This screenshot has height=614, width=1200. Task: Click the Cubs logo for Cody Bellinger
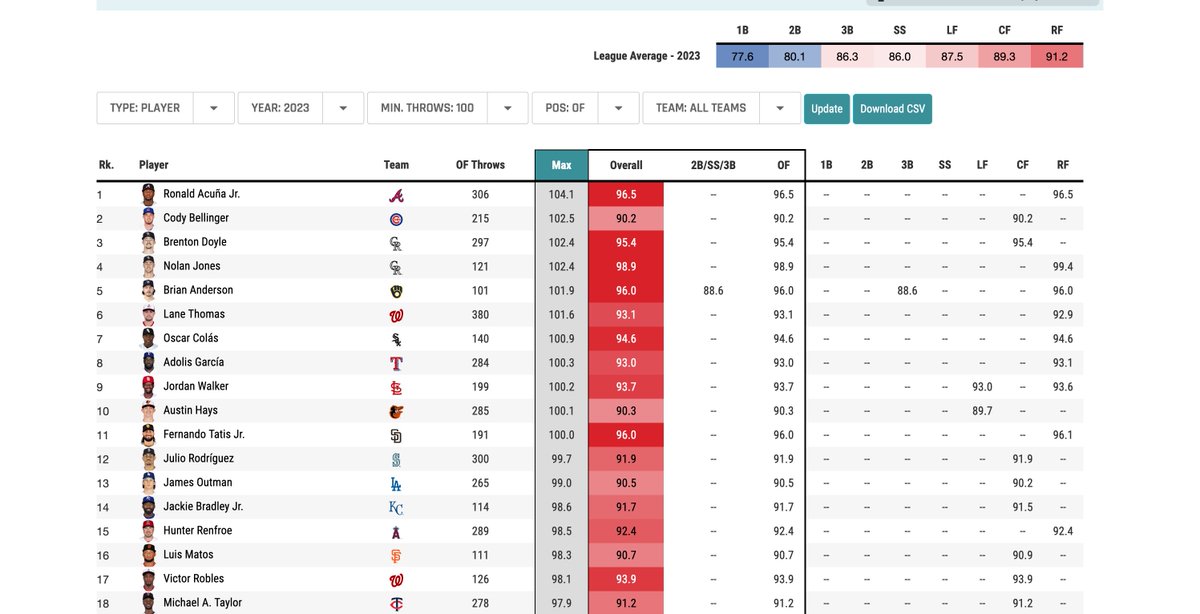[x=396, y=219]
